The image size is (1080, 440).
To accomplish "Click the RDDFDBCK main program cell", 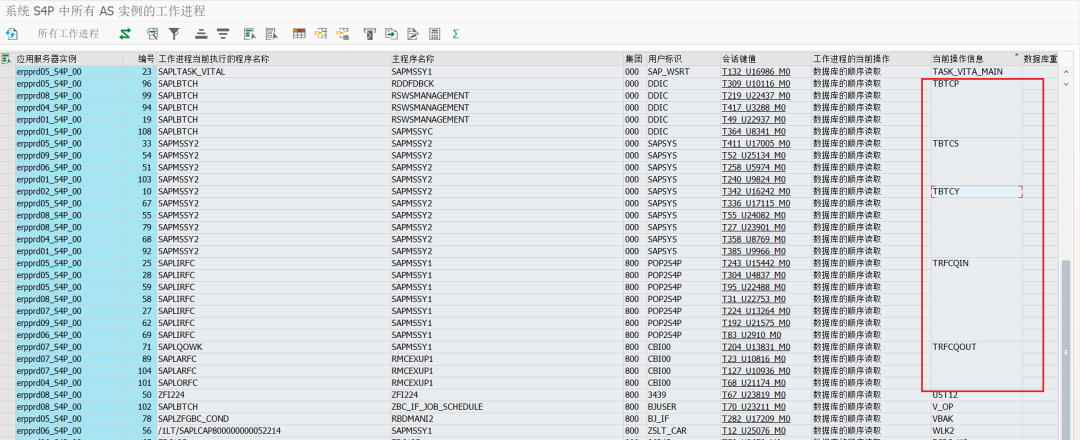I will pos(506,83).
